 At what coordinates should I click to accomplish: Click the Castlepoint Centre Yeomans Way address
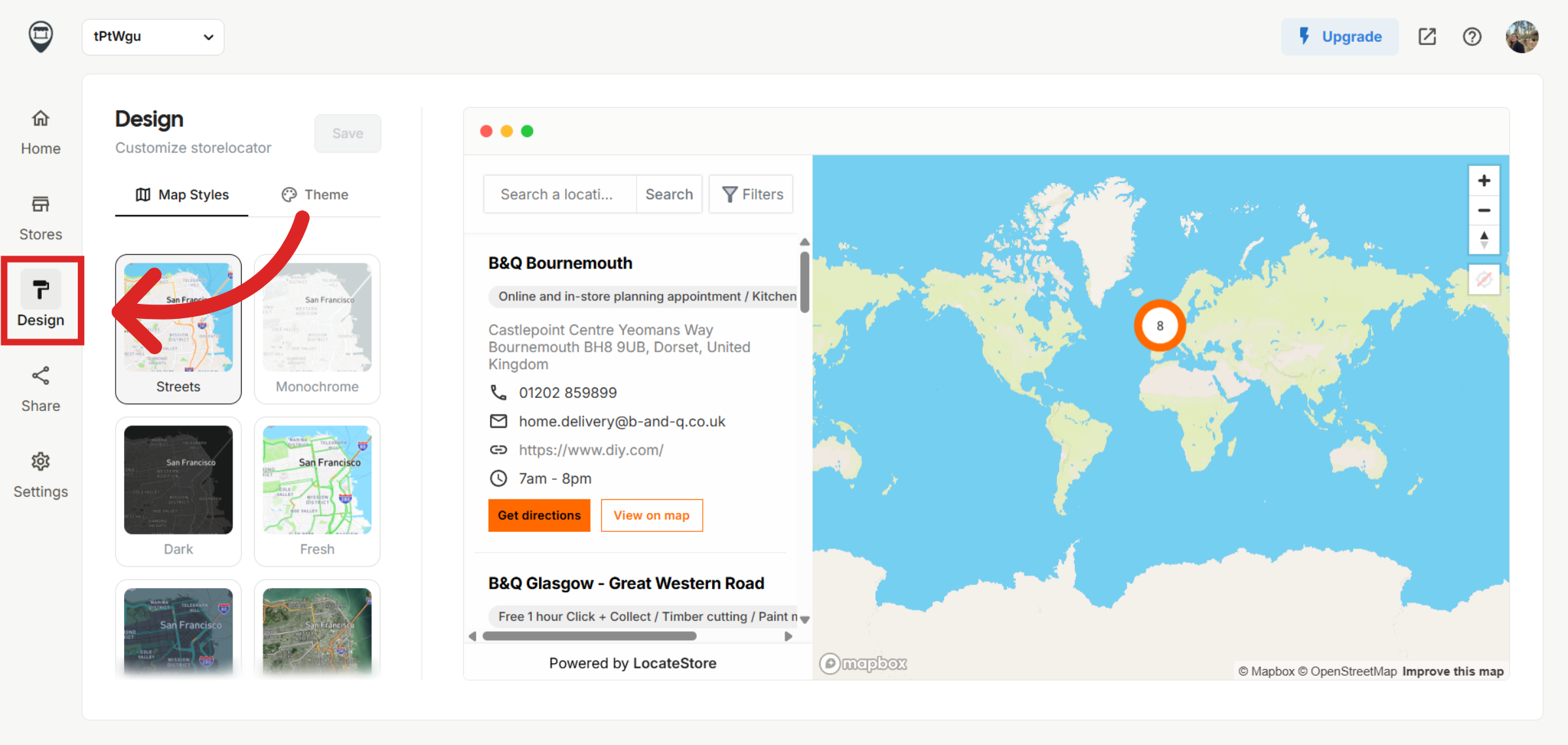[x=619, y=347]
